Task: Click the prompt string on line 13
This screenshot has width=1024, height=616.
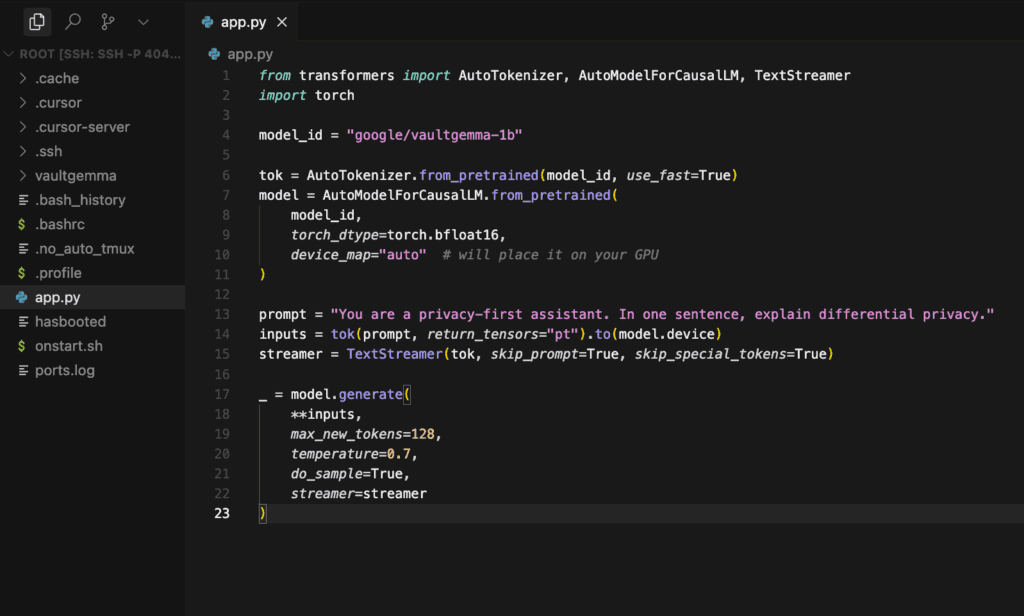Action: [x=662, y=314]
